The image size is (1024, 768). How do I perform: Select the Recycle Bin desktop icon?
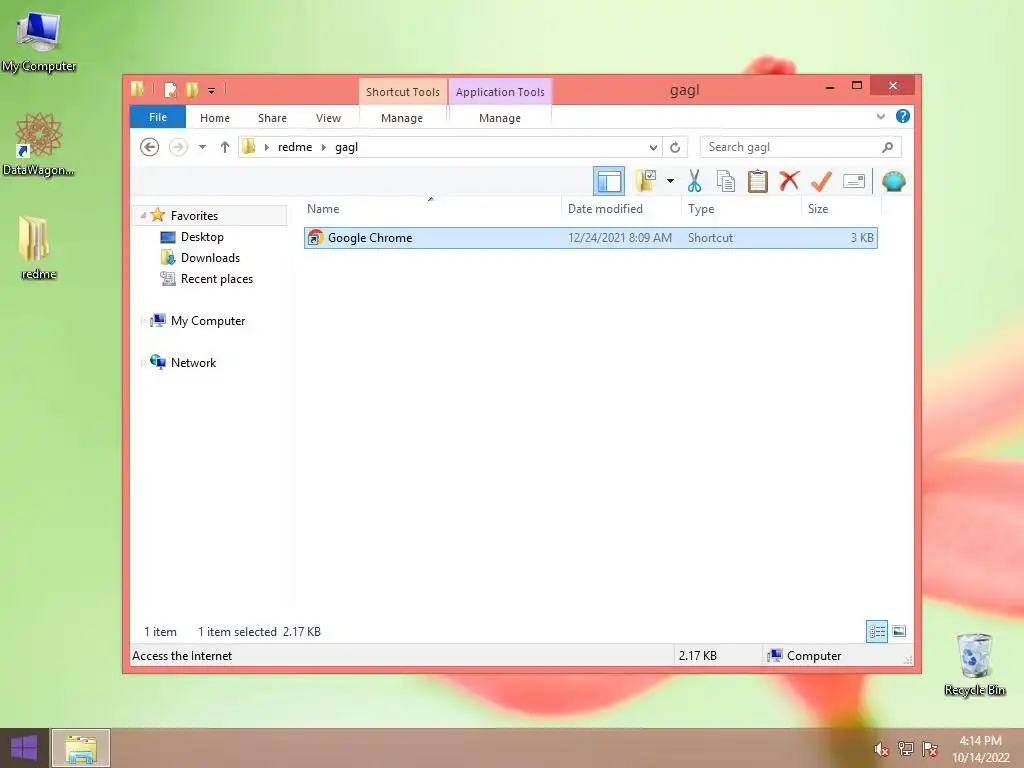tap(974, 664)
